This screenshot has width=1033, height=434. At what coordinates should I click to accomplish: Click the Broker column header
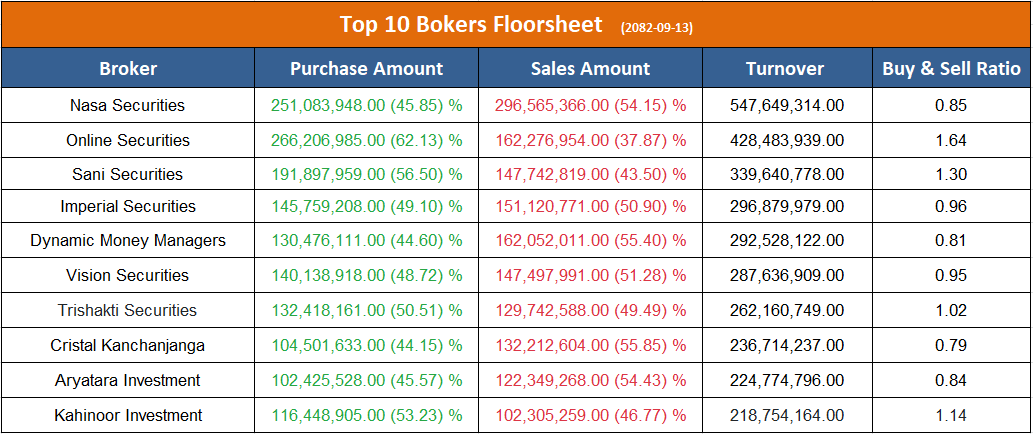point(128,69)
